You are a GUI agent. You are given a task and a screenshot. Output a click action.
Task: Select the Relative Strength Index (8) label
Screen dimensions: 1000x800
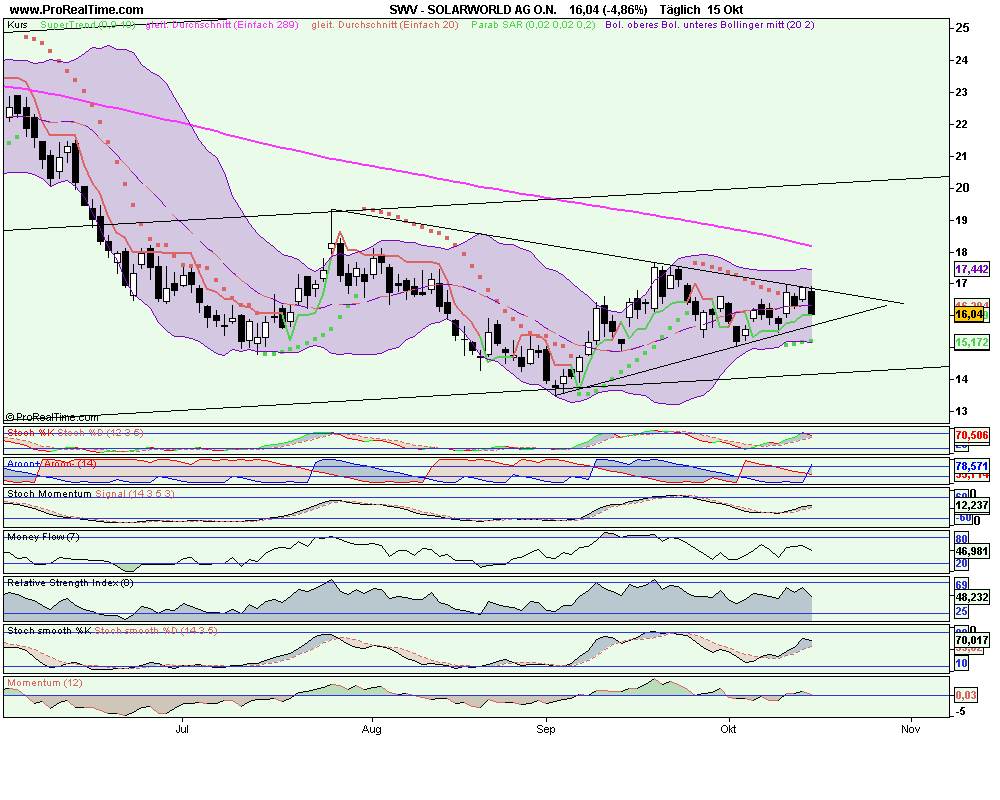[x=70, y=583]
